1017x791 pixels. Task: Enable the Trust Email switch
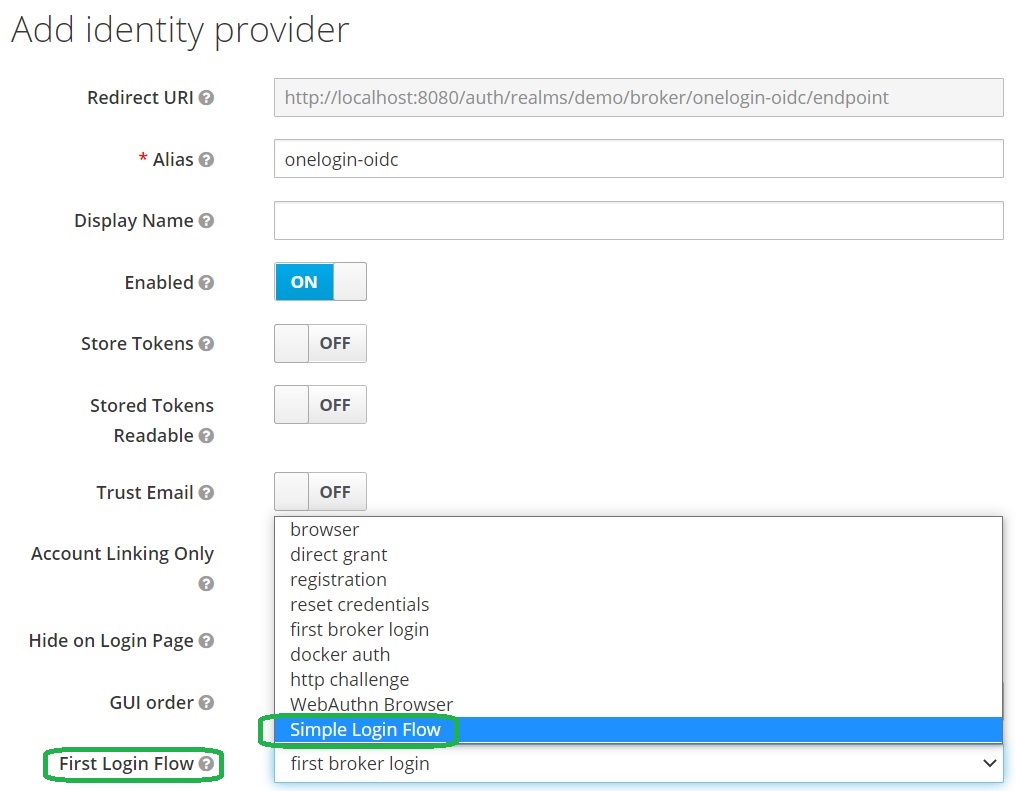(320, 492)
